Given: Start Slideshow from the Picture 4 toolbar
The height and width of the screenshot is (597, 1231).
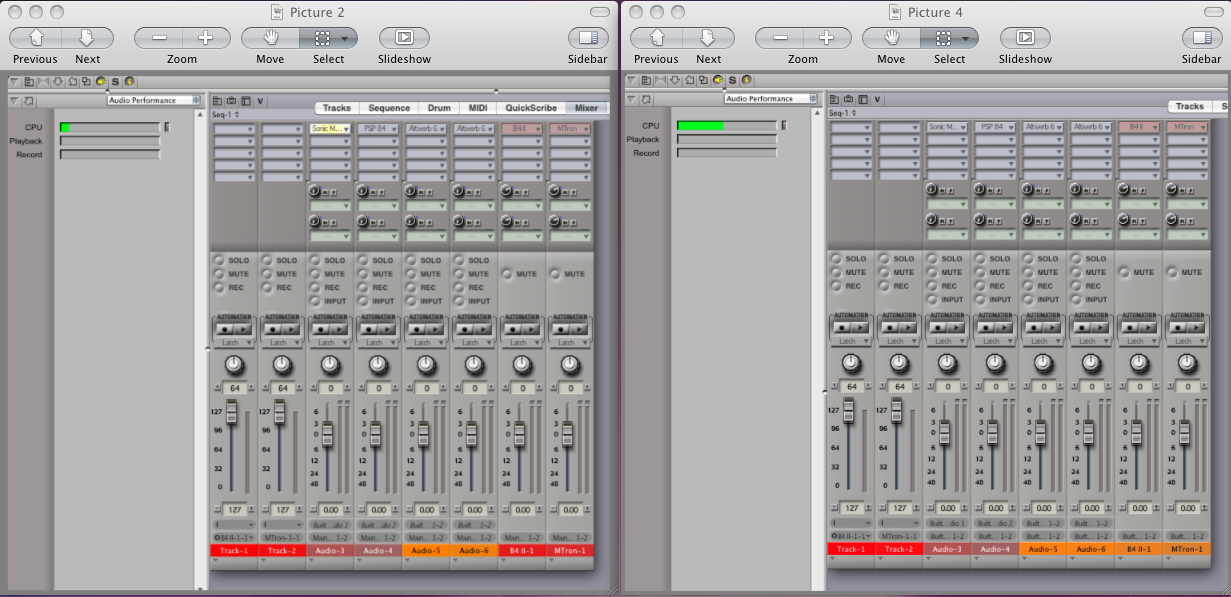Looking at the screenshot, I should click(1026, 38).
